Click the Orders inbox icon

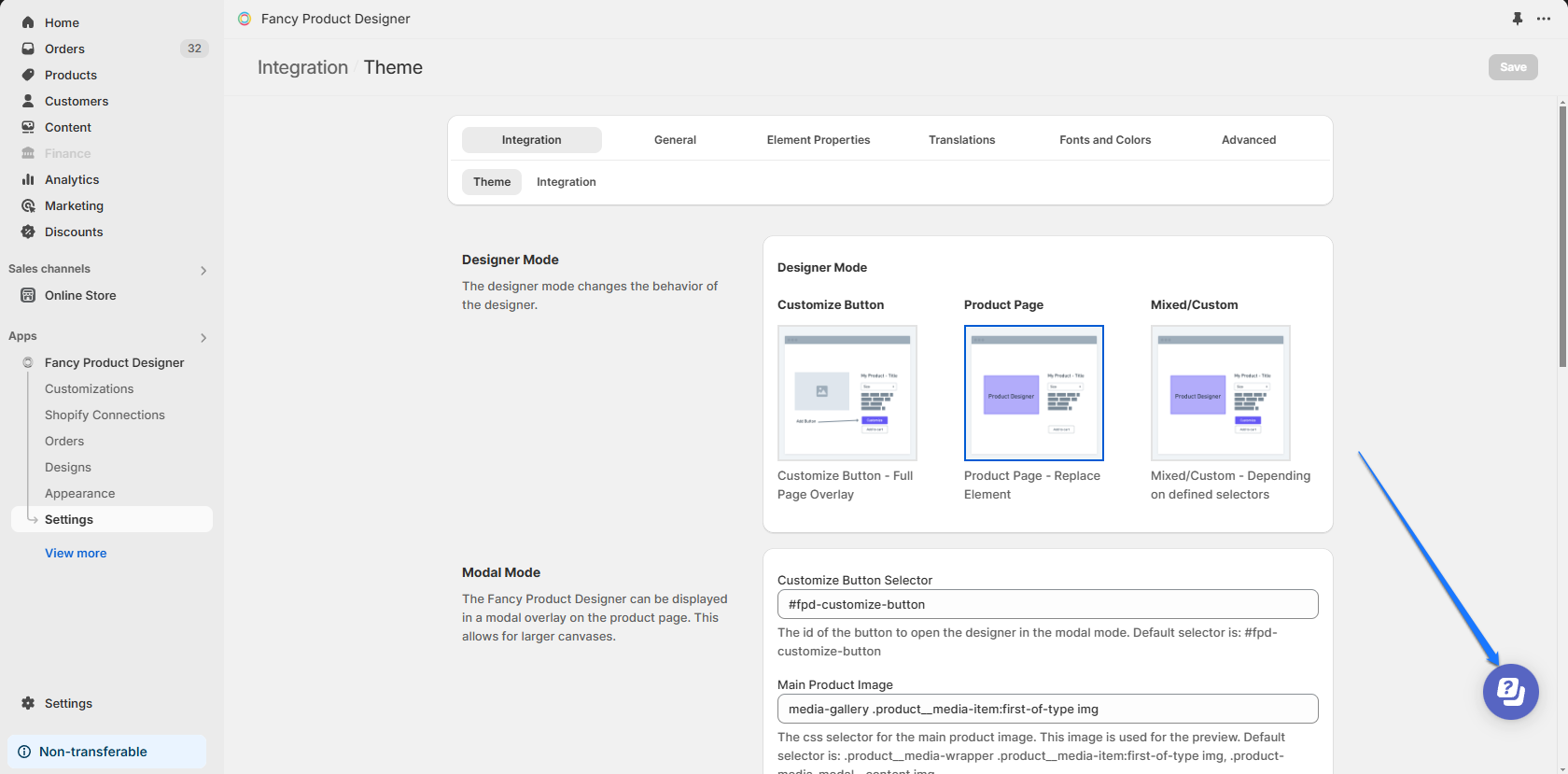click(28, 49)
